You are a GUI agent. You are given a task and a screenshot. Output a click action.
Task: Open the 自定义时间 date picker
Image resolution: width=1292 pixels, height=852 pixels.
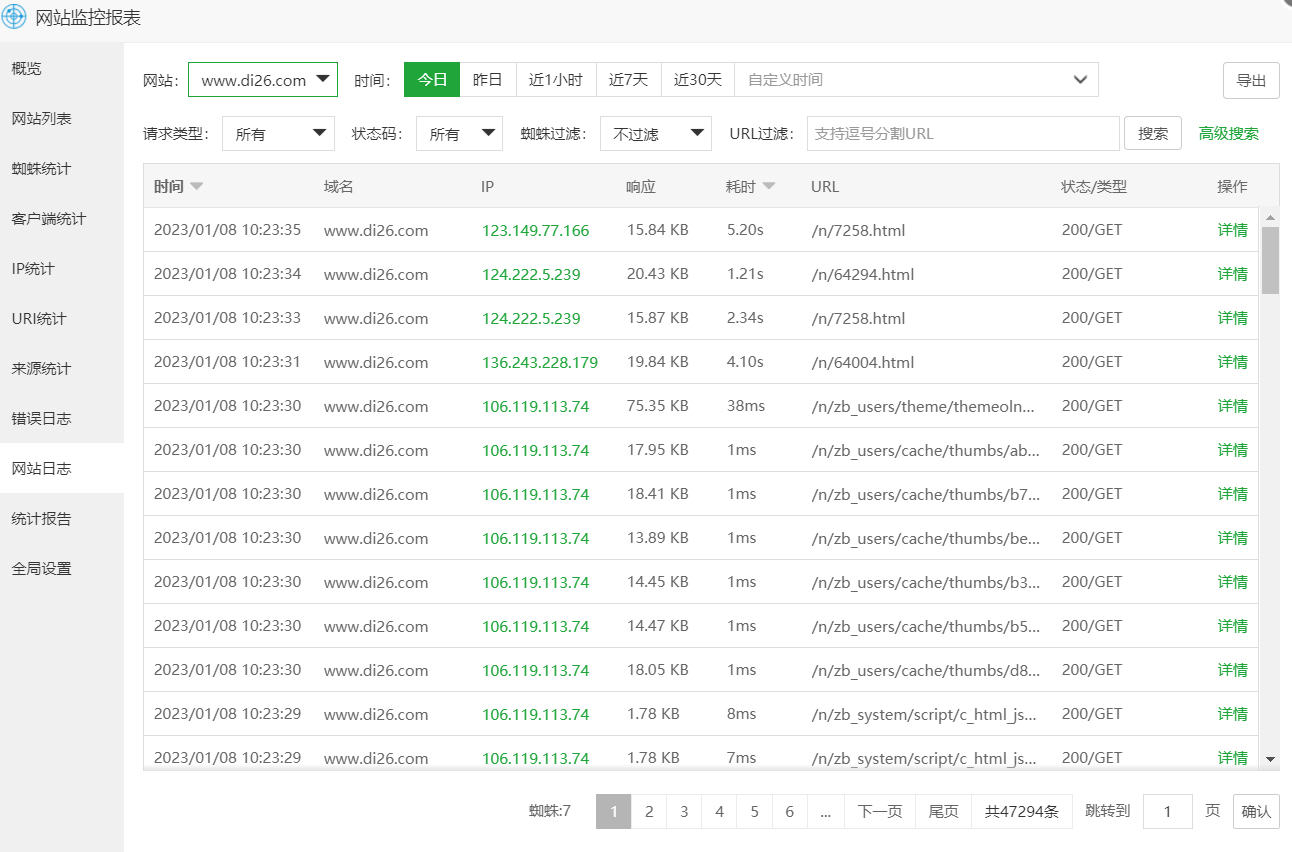click(x=916, y=80)
